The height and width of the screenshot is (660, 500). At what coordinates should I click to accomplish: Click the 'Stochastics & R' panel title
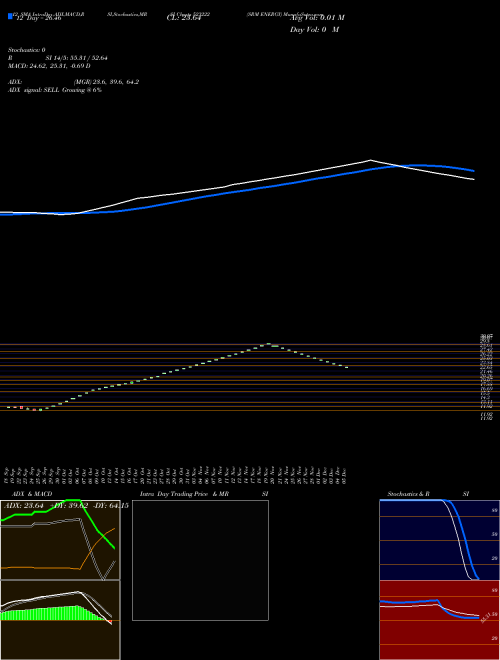(409, 494)
